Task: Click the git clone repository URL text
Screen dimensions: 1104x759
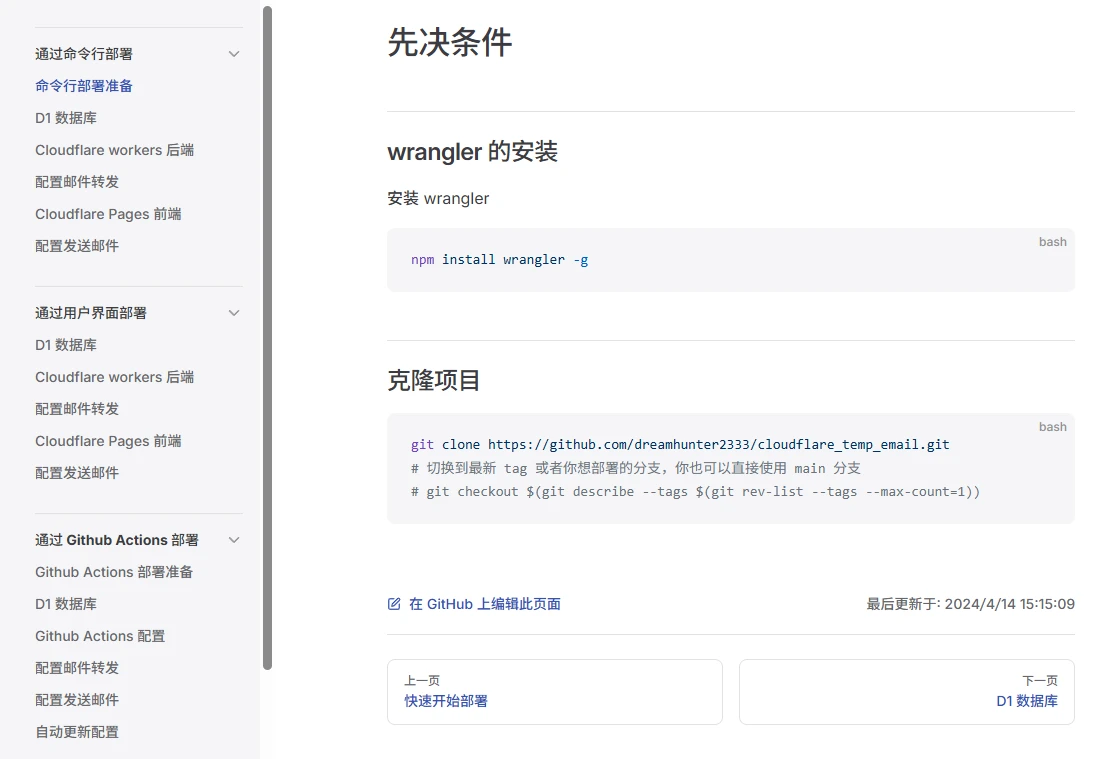Action: pos(718,444)
